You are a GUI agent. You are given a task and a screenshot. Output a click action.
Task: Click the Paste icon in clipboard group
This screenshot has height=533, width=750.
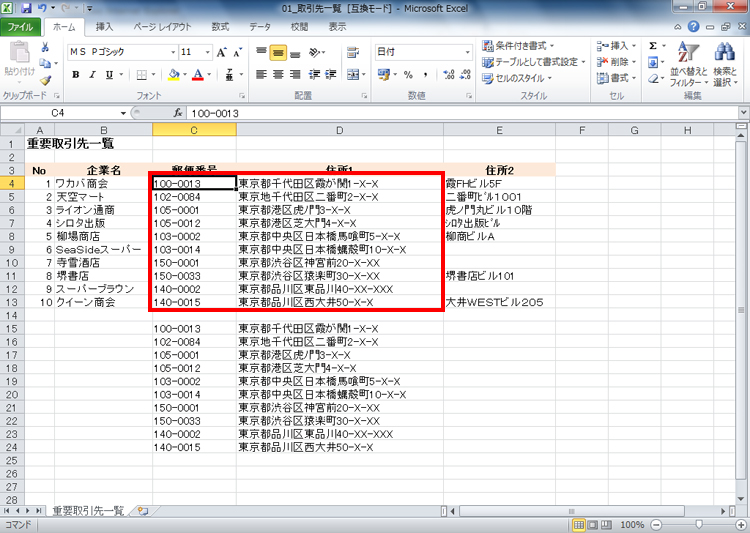click(19, 52)
